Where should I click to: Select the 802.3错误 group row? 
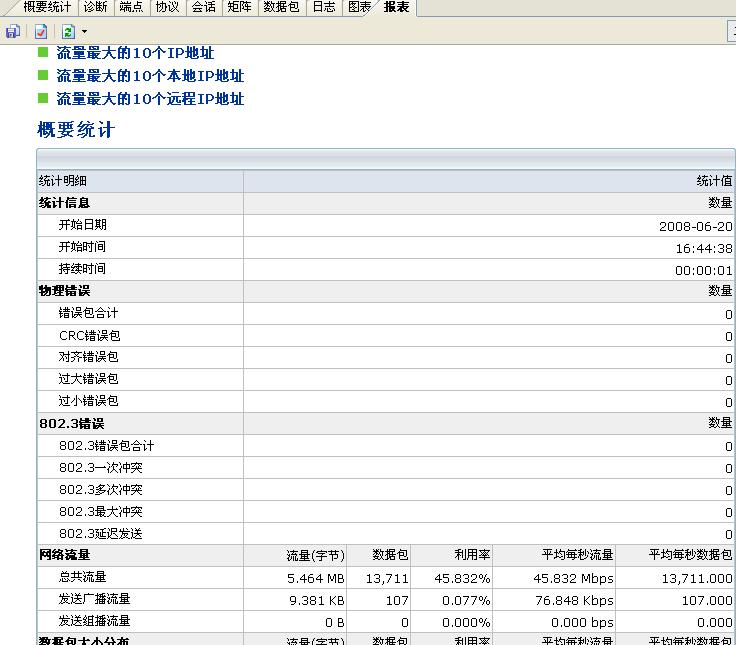385,423
